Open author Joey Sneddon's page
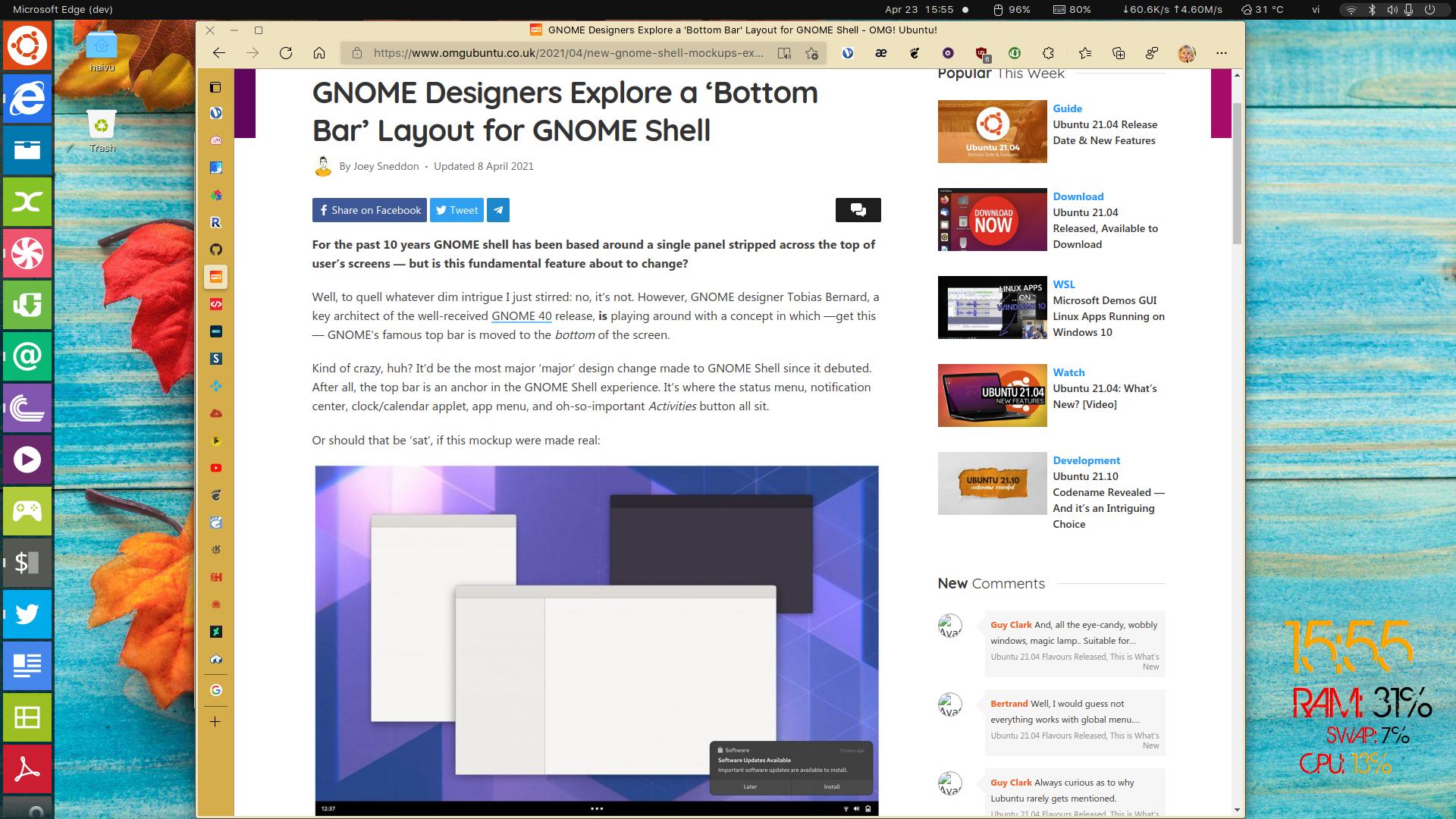 [386, 166]
